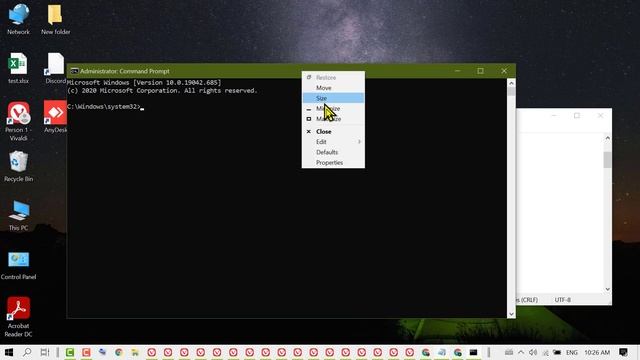This screenshot has height=360, width=640.
Task: Open the touch keyboard tray icon
Action: [x=509, y=352]
